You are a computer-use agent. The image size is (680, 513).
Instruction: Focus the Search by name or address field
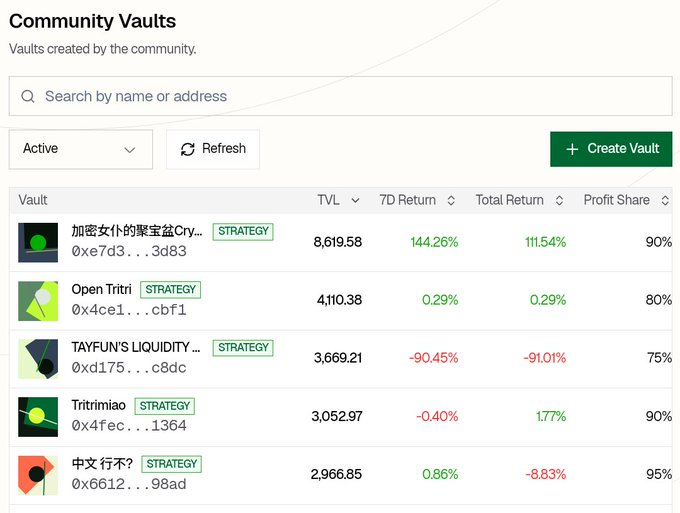click(340, 96)
